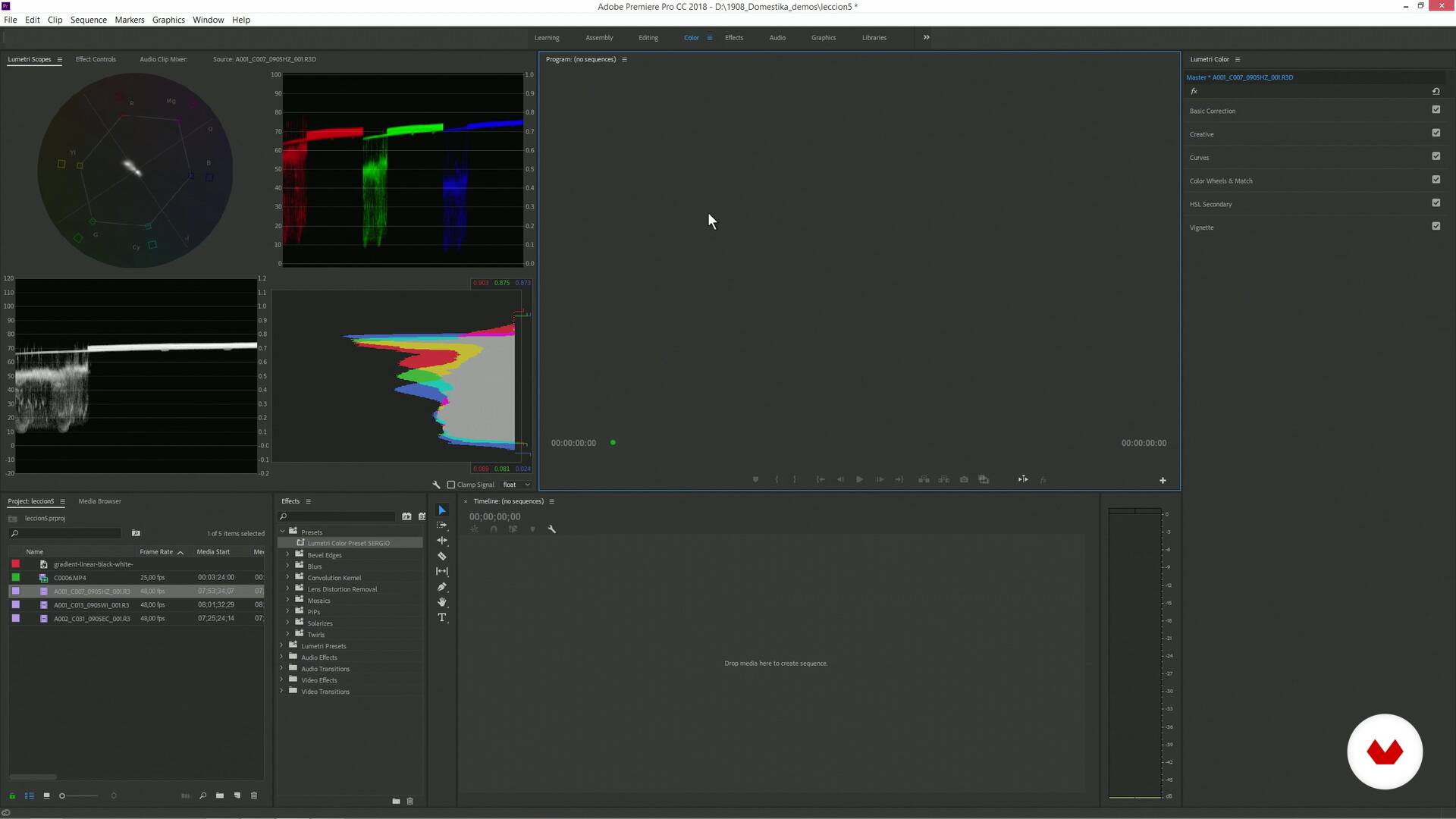
Task: Click New Item icon in Project panel
Action: click(x=237, y=795)
